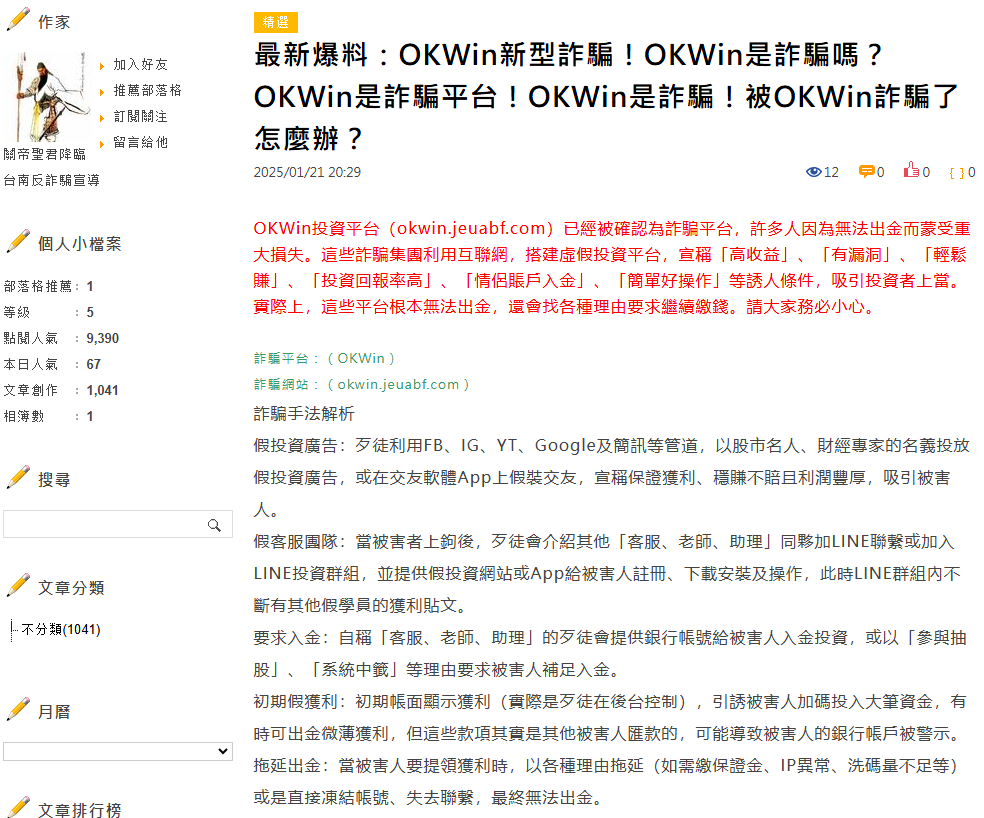Click the 相簿數 label in profile

tap(24, 416)
